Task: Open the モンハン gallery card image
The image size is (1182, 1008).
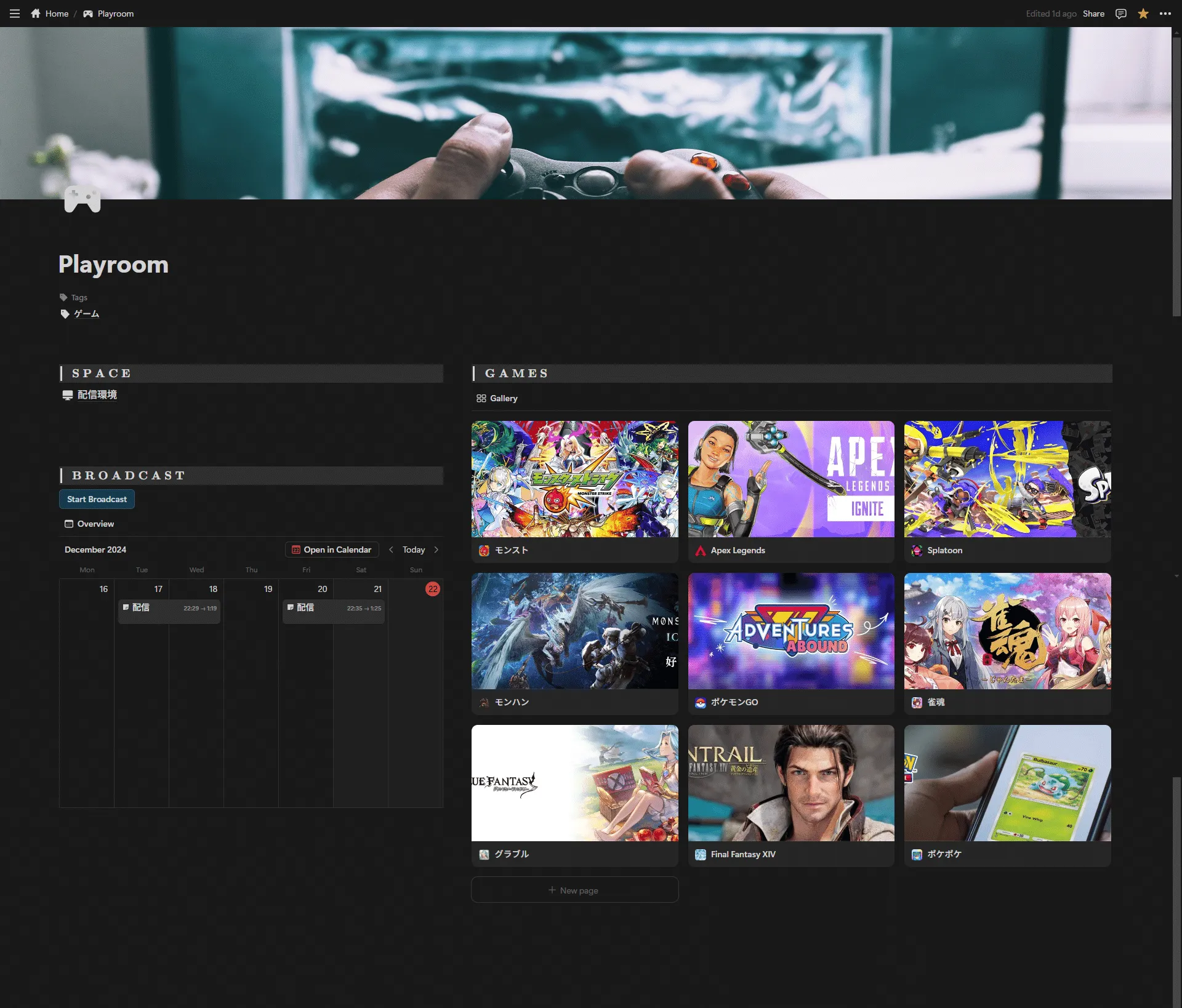Action: tap(575, 631)
